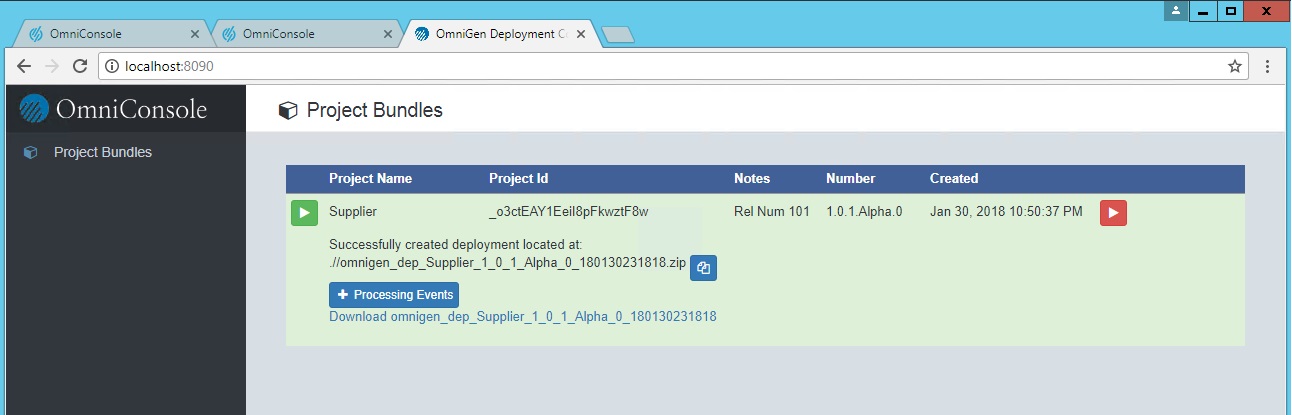The height and width of the screenshot is (415, 1292).
Task: Click the OmniConsole logo
Action: [113, 108]
